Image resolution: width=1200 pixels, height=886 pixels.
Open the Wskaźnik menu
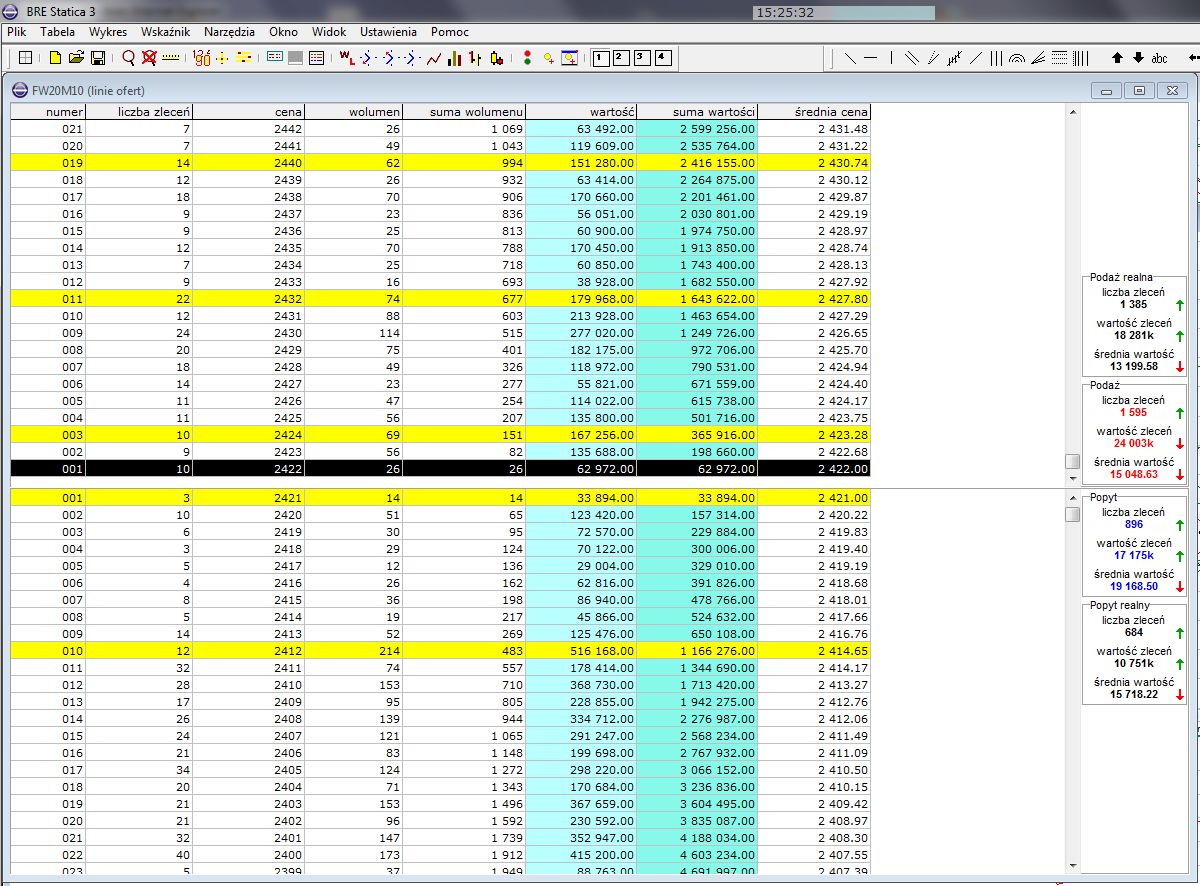click(x=165, y=32)
